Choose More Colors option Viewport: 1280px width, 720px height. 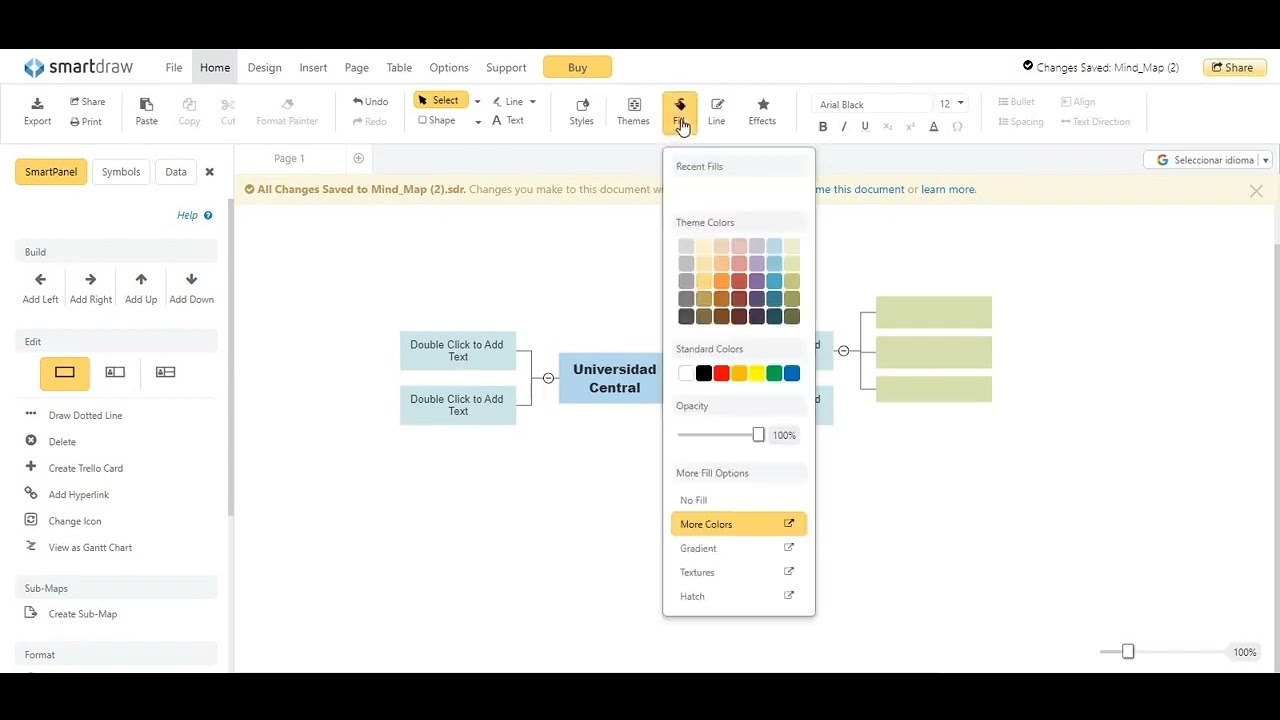739,524
